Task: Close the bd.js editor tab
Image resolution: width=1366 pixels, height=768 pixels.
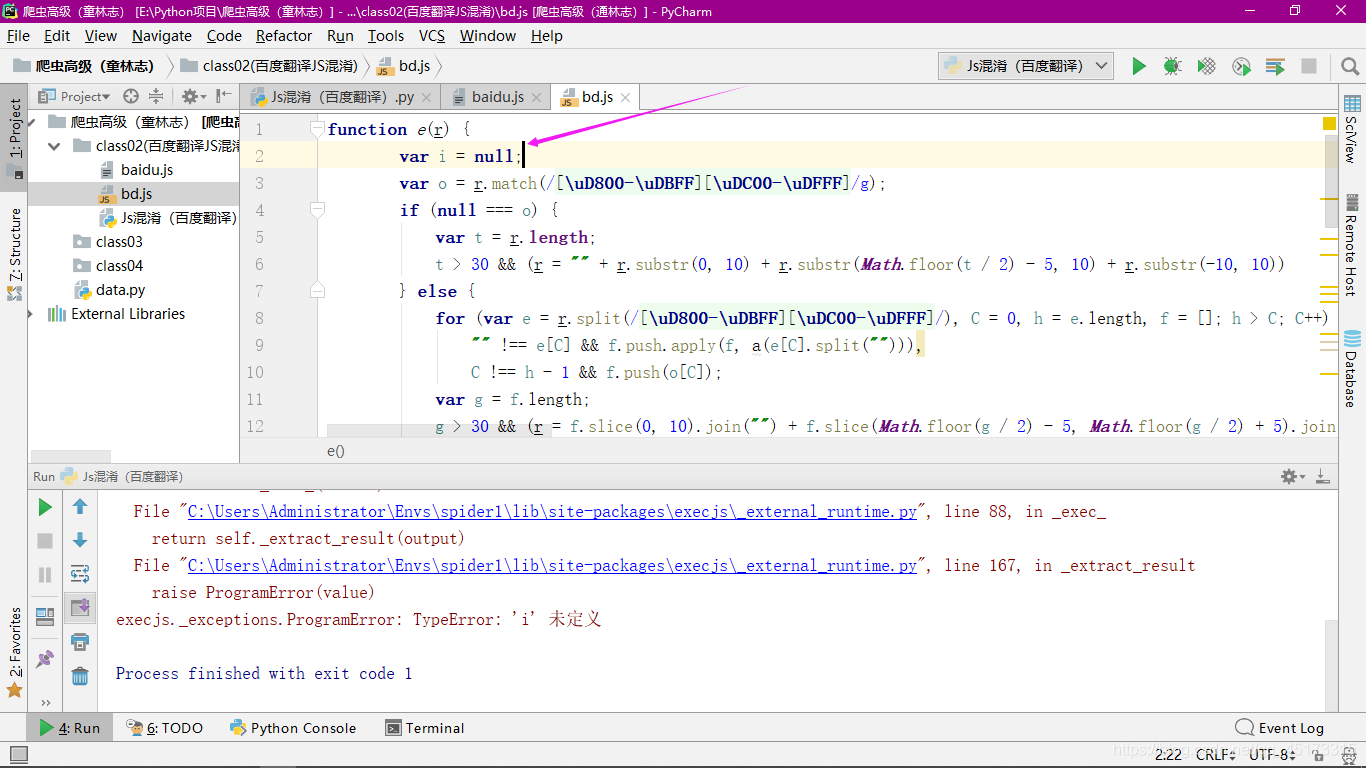Action: coord(626,97)
